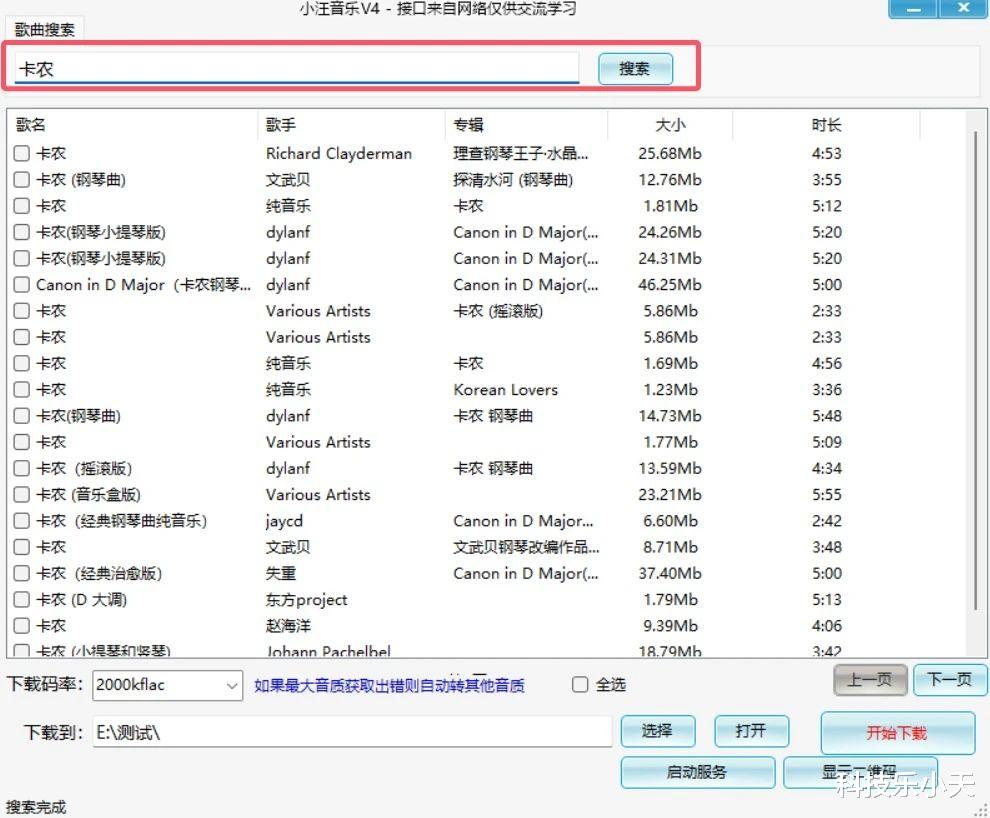Click the 大小 column header
990x818 pixels.
click(670, 124)
